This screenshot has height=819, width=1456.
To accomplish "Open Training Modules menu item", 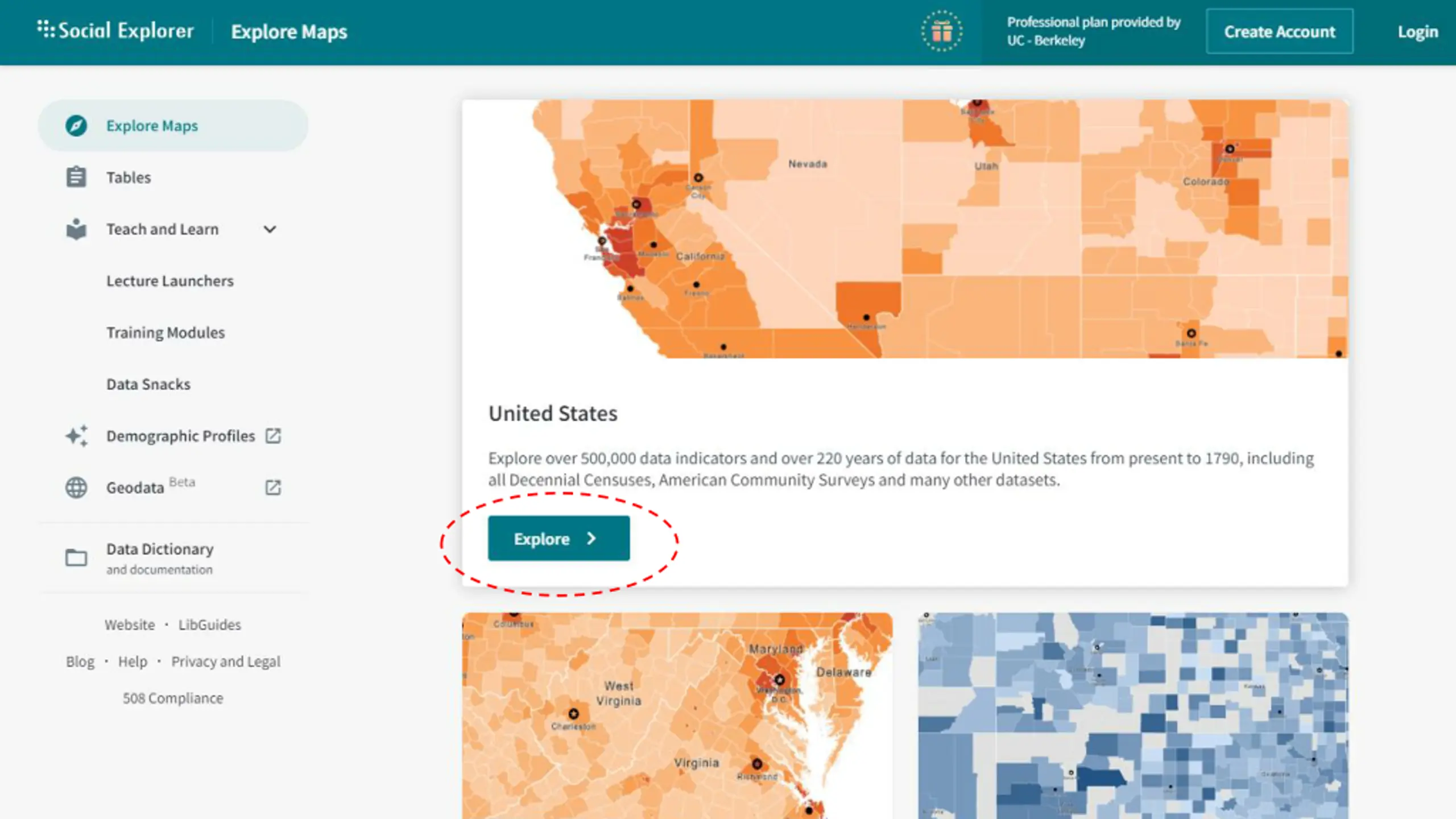I will pyautogui.click(x=166, y=333).
